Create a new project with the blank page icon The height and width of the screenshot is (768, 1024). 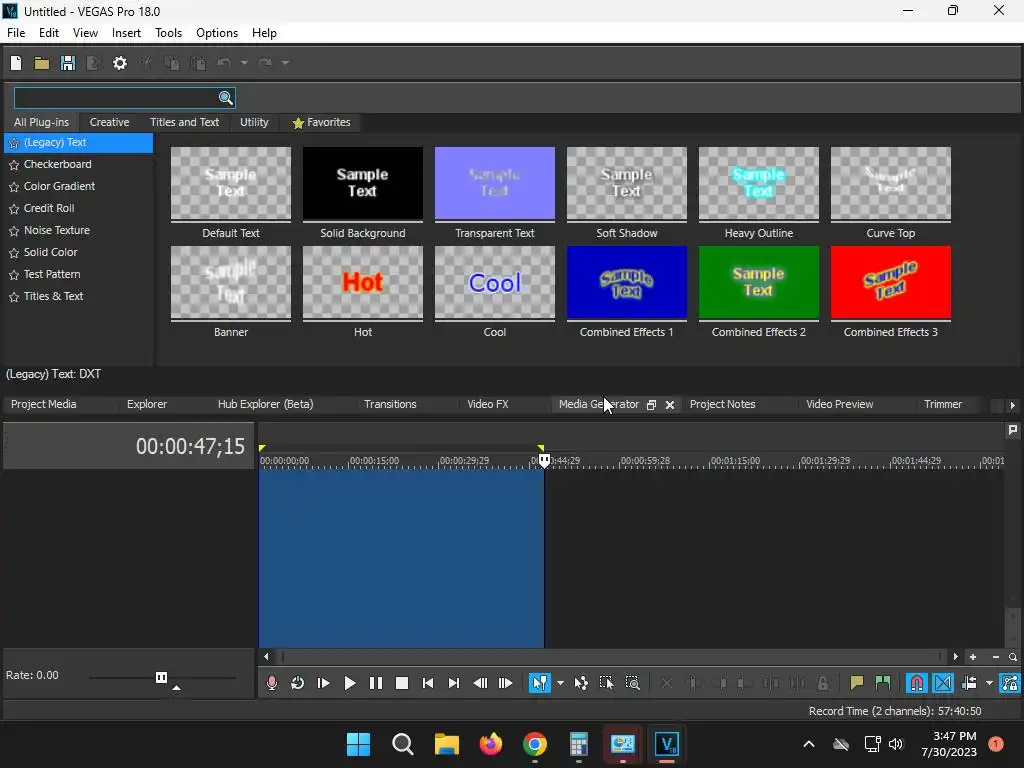click(16, 63)
